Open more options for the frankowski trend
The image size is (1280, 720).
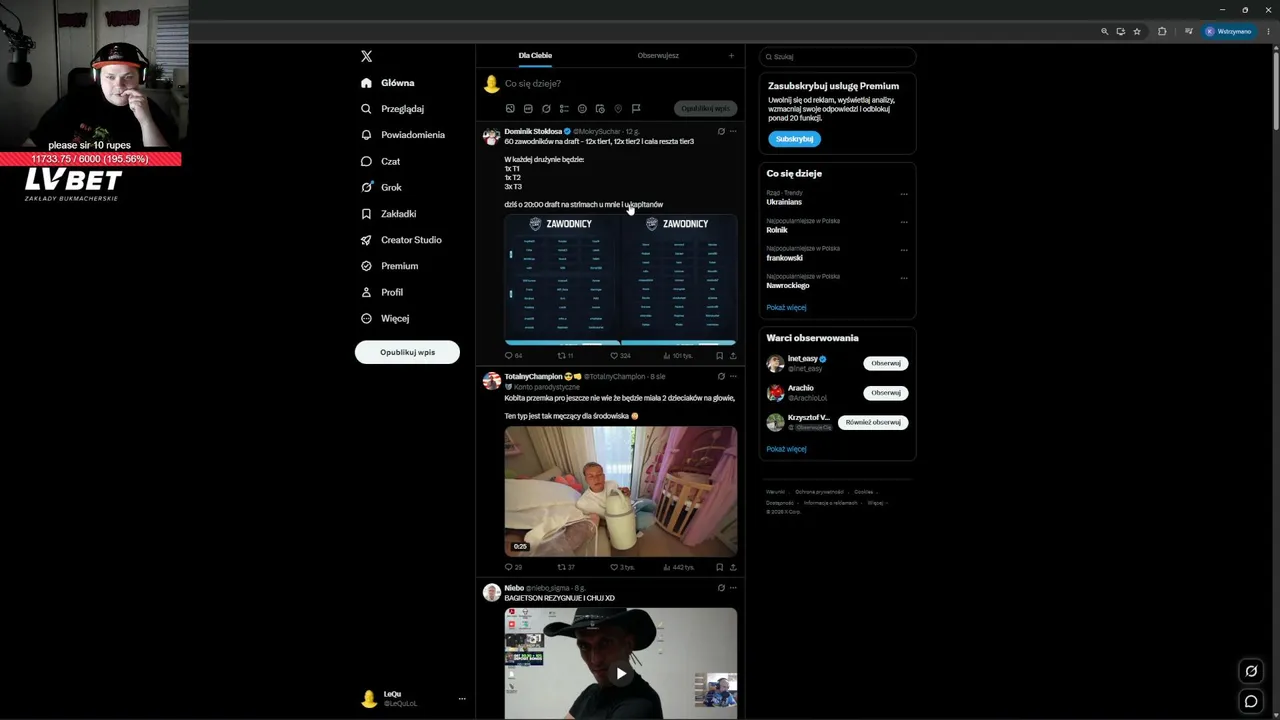coord(904,250)
